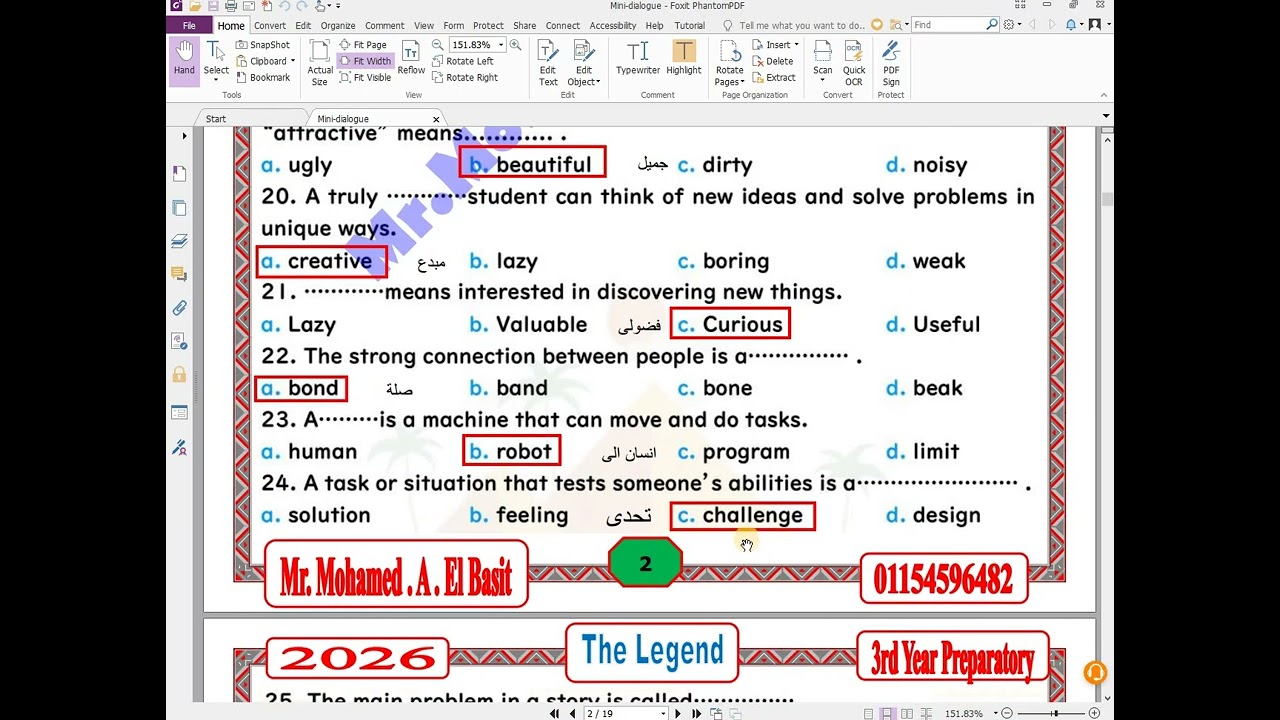
Task: Rotate the view right
Action: coord(465,77)
